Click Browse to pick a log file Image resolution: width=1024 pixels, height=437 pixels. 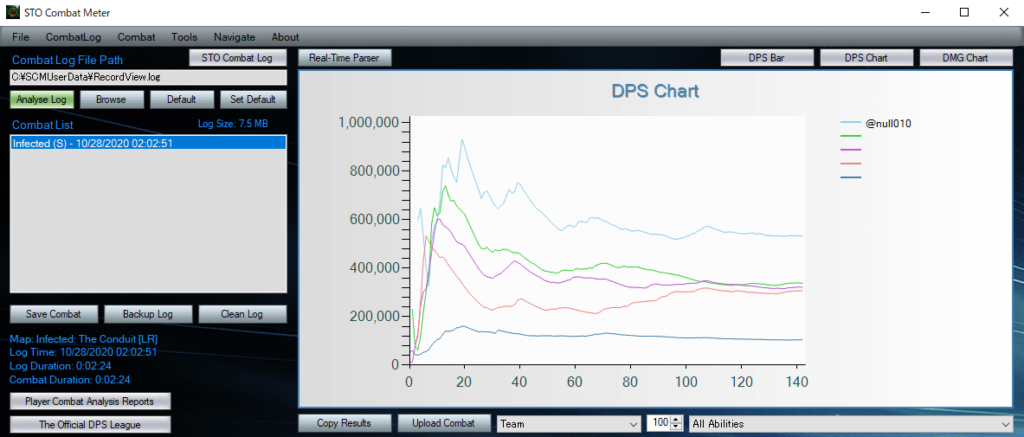coord(111,100)
